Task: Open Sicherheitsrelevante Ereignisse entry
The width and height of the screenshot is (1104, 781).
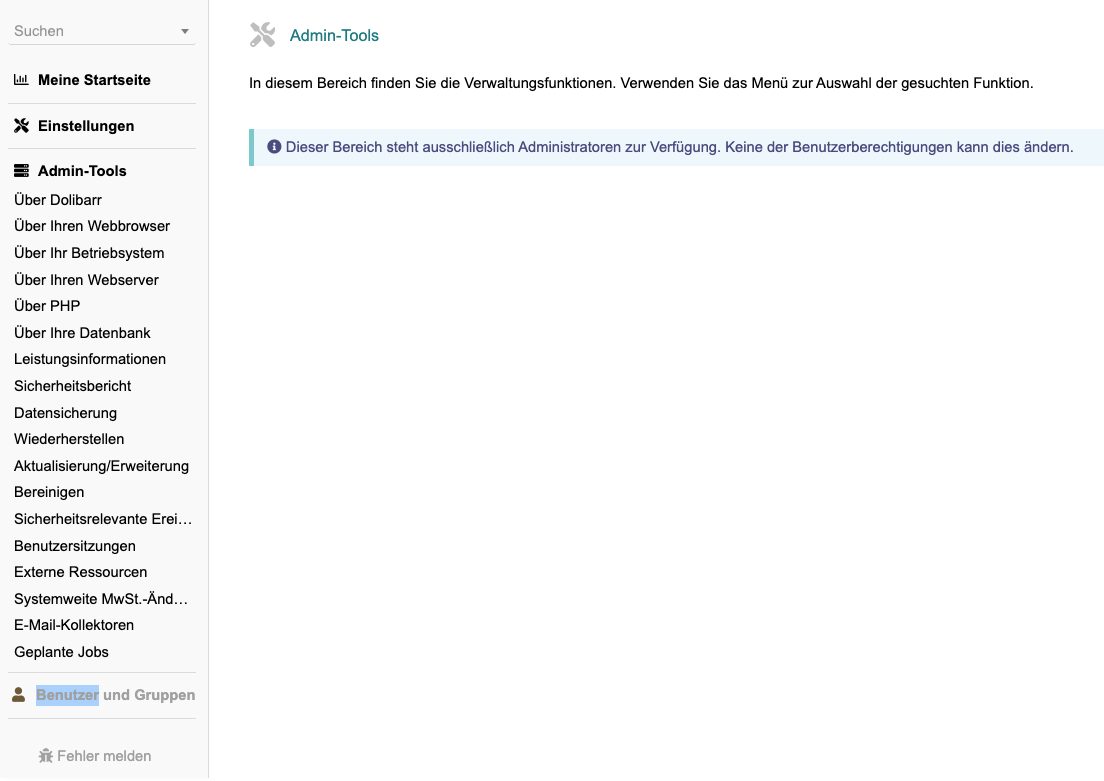Action: point(103,519)
